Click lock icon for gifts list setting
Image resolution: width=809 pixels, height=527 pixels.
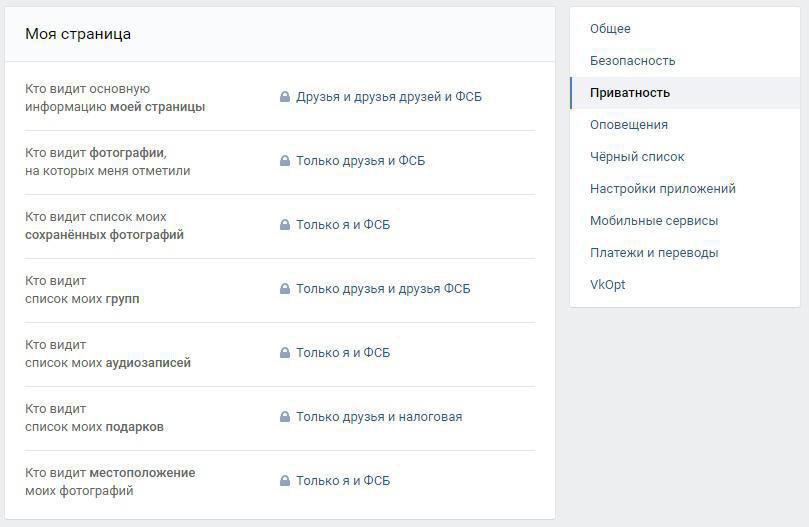click(x=285, y=417)
